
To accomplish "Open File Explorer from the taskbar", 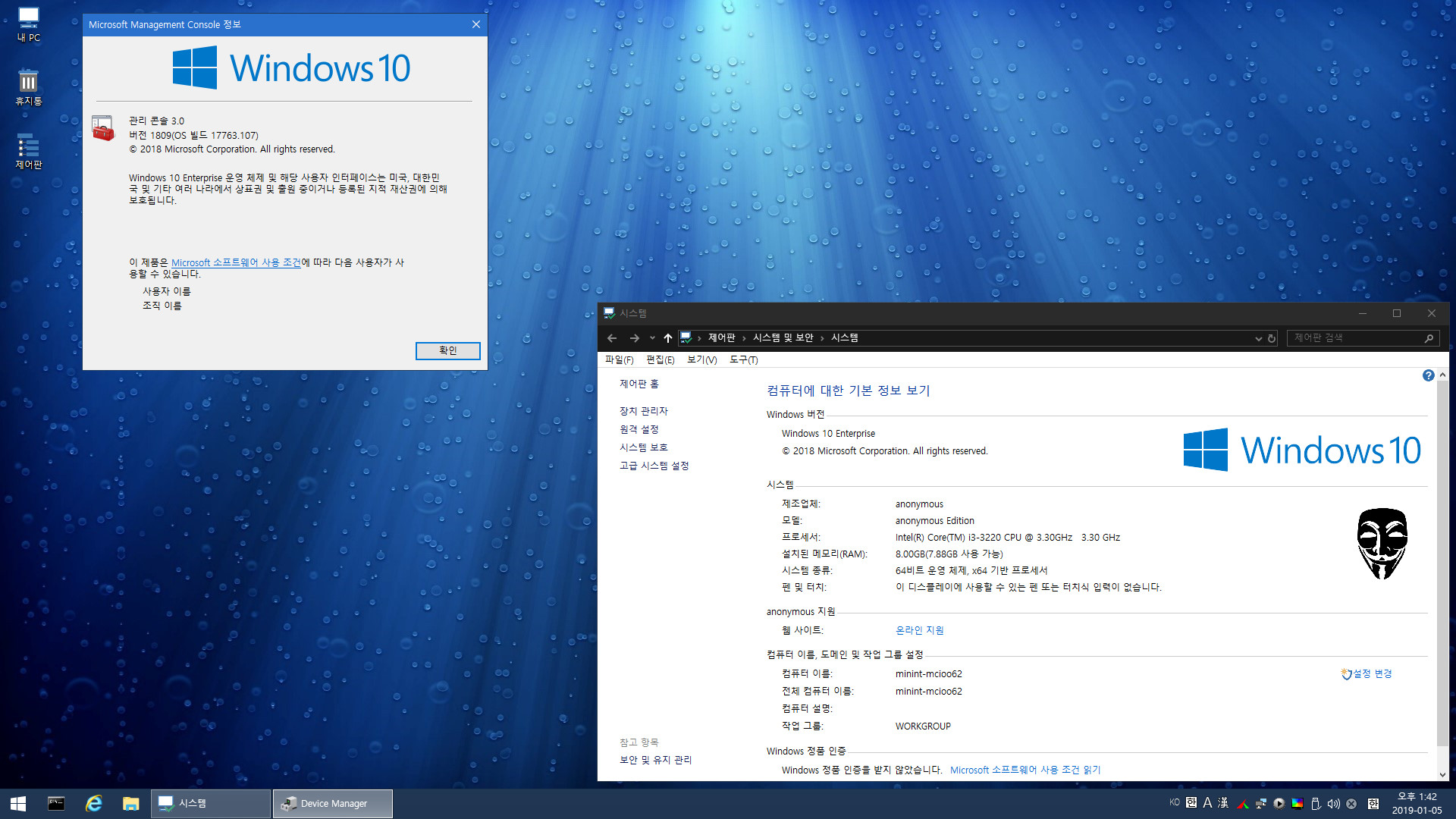I will [x=131, y=804].
